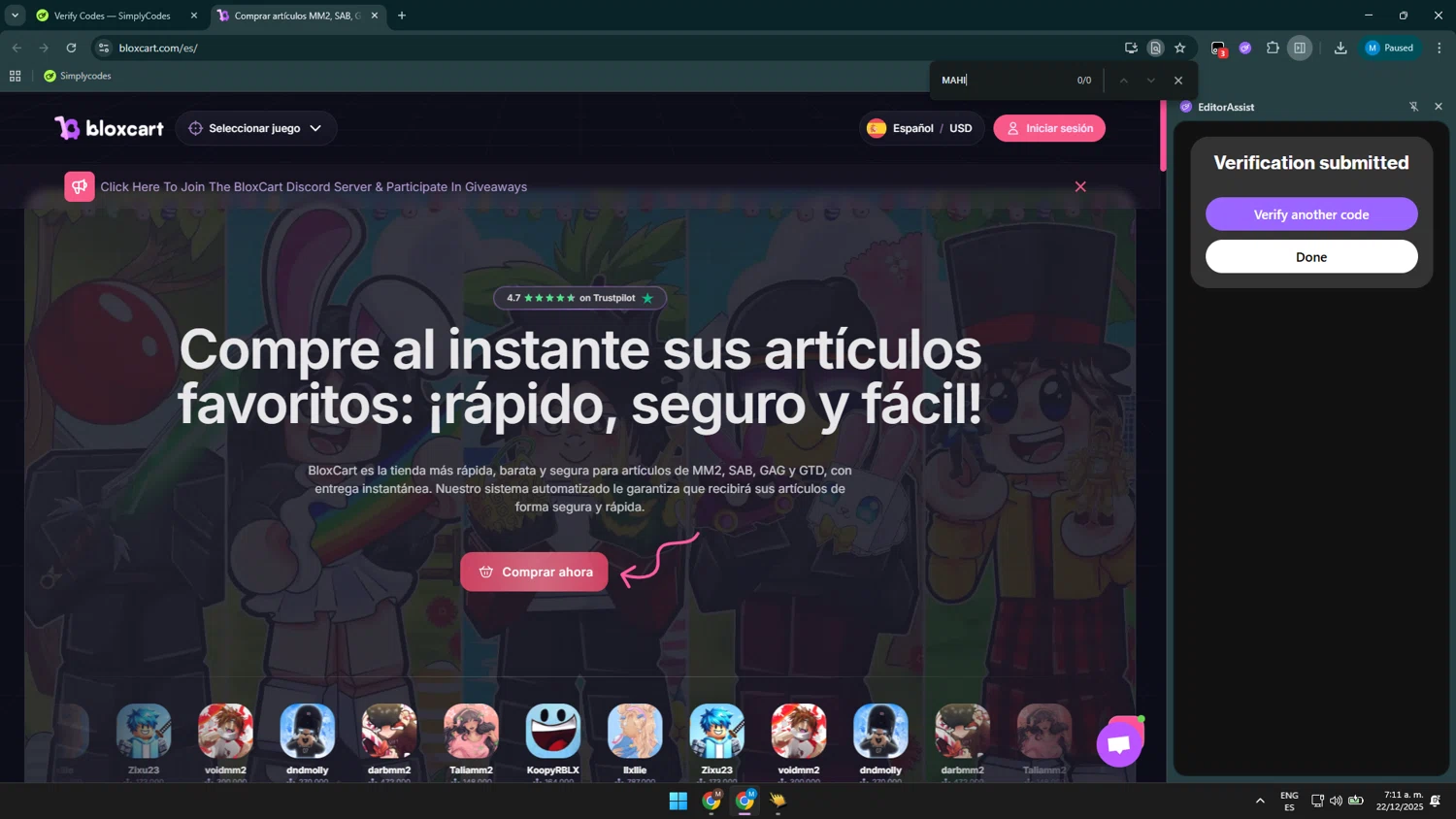Open the Windows Start menu

[678, 801]
